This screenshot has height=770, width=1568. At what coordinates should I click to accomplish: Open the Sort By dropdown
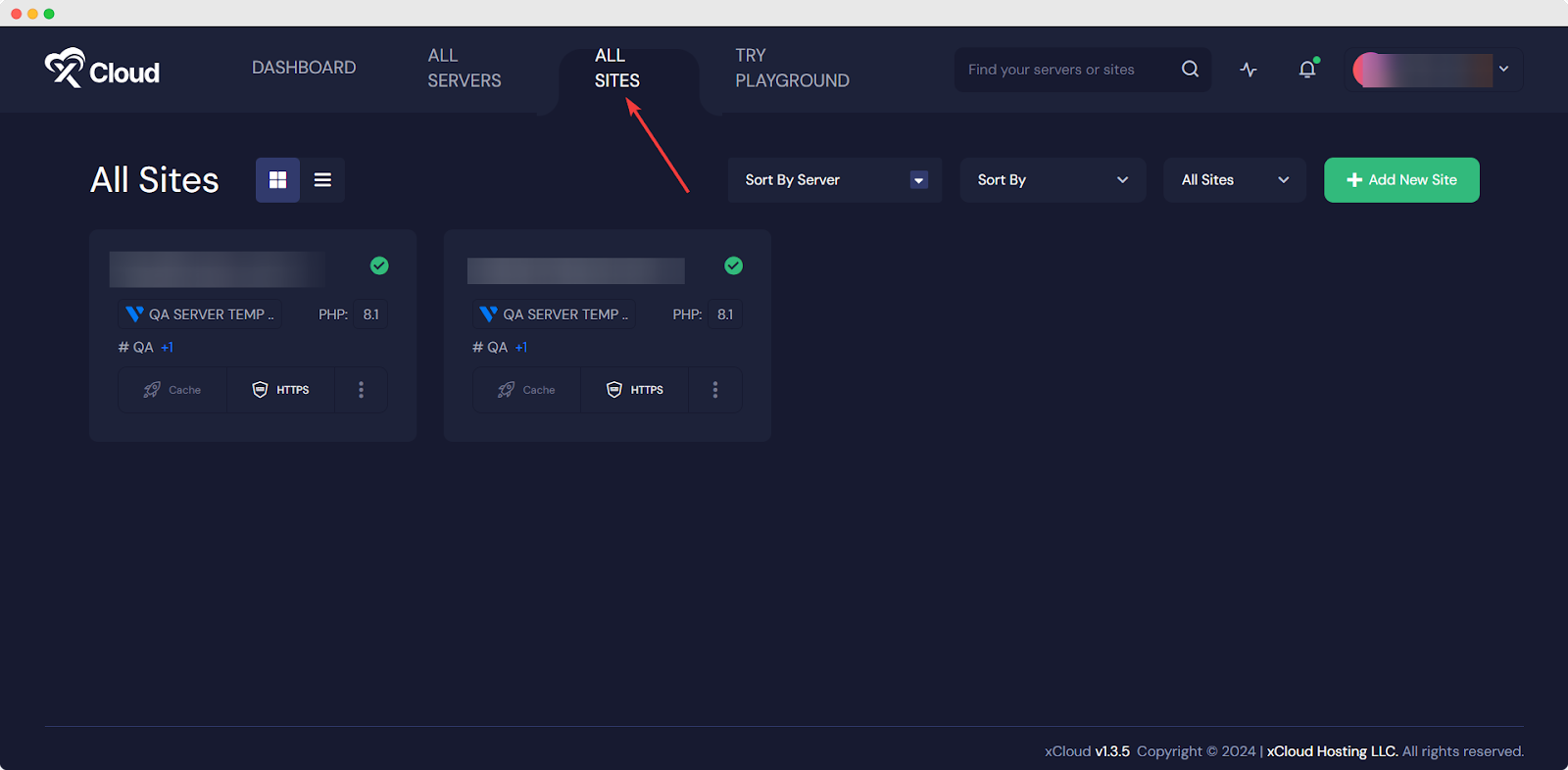[1053, 180]
